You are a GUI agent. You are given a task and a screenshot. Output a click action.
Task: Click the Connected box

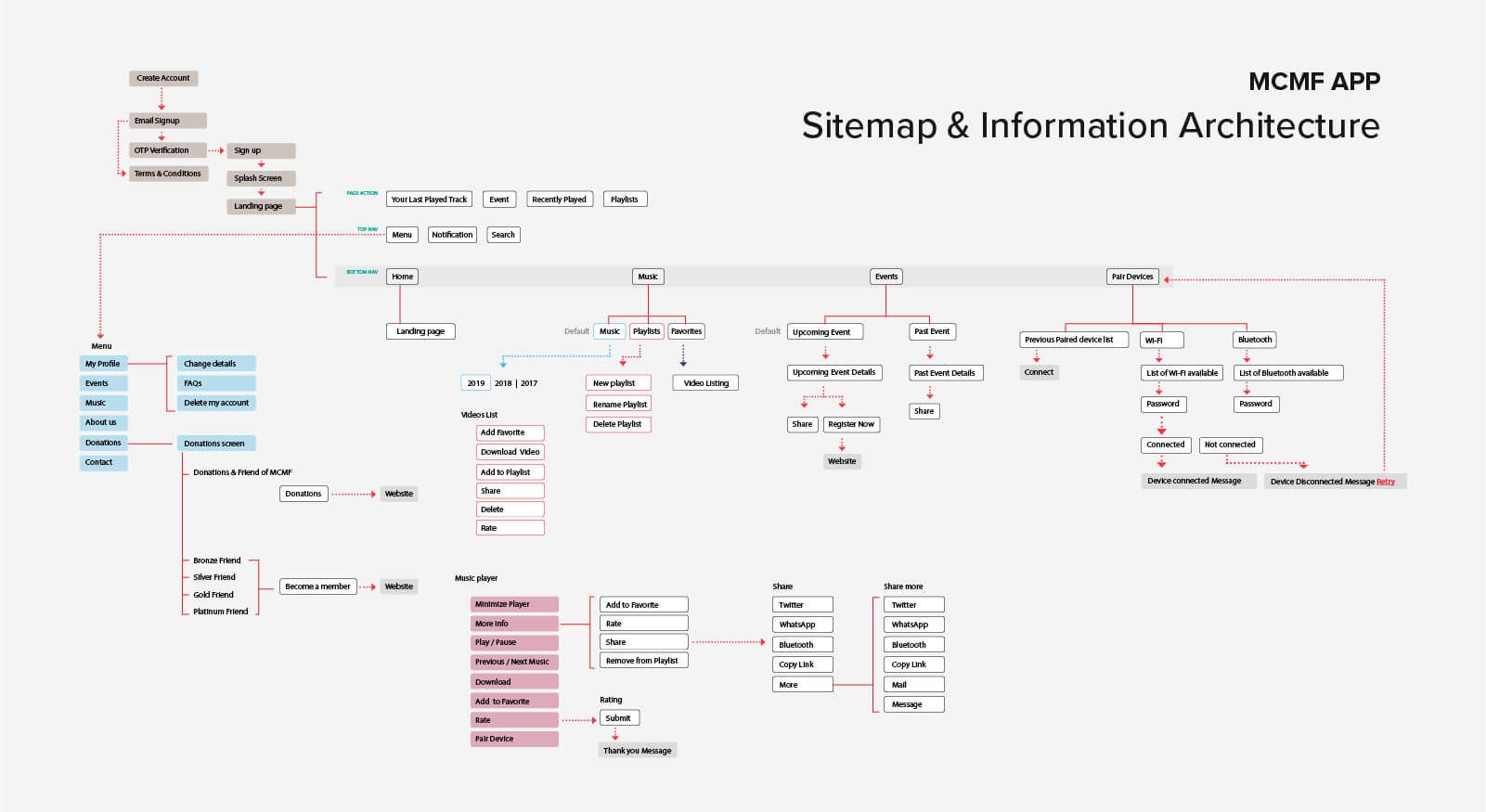(x=1166, y=445)
